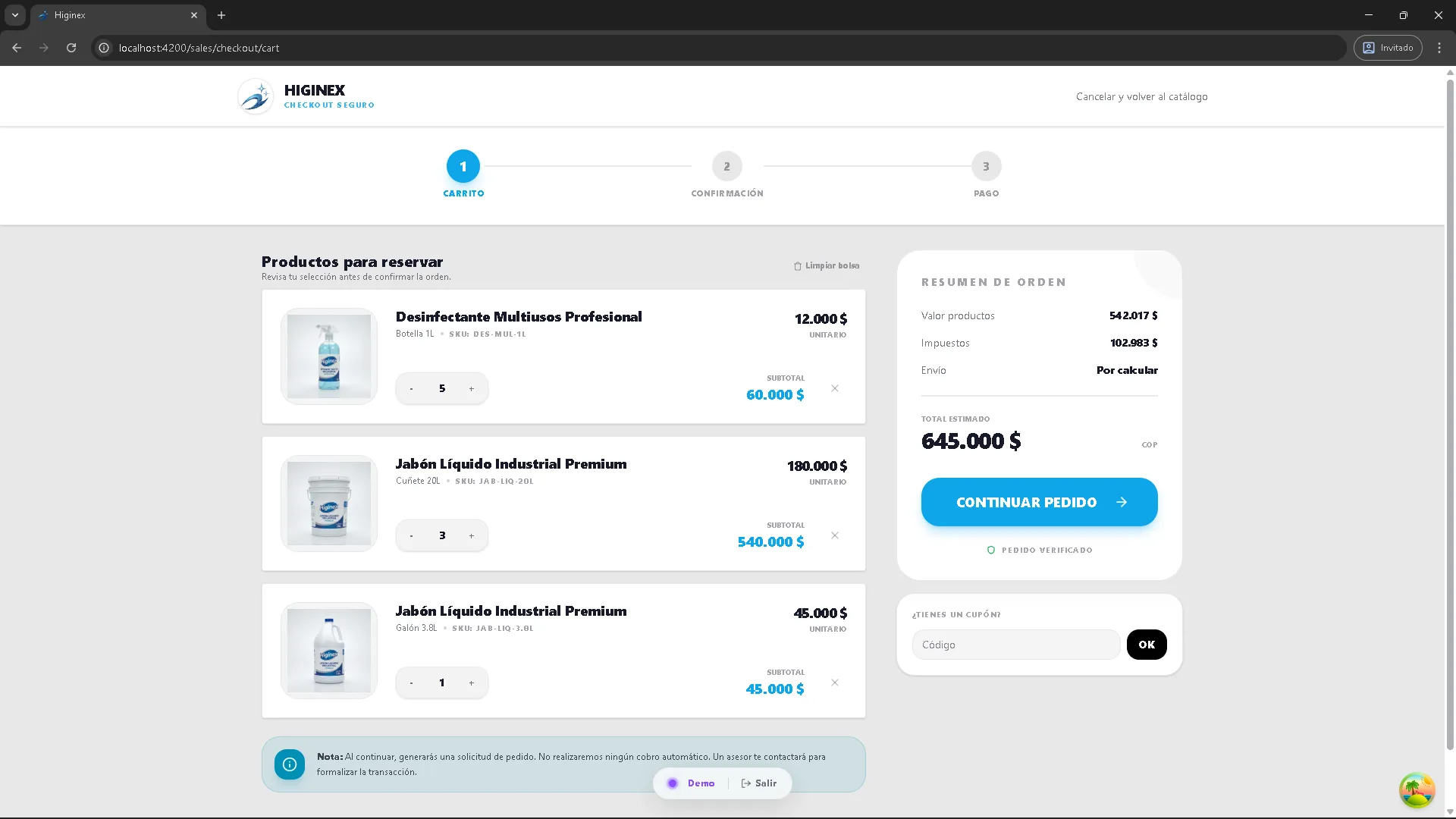Go to step 3 Pago
This screenshot has height=819, width=1456.
(x=986, y=167)
